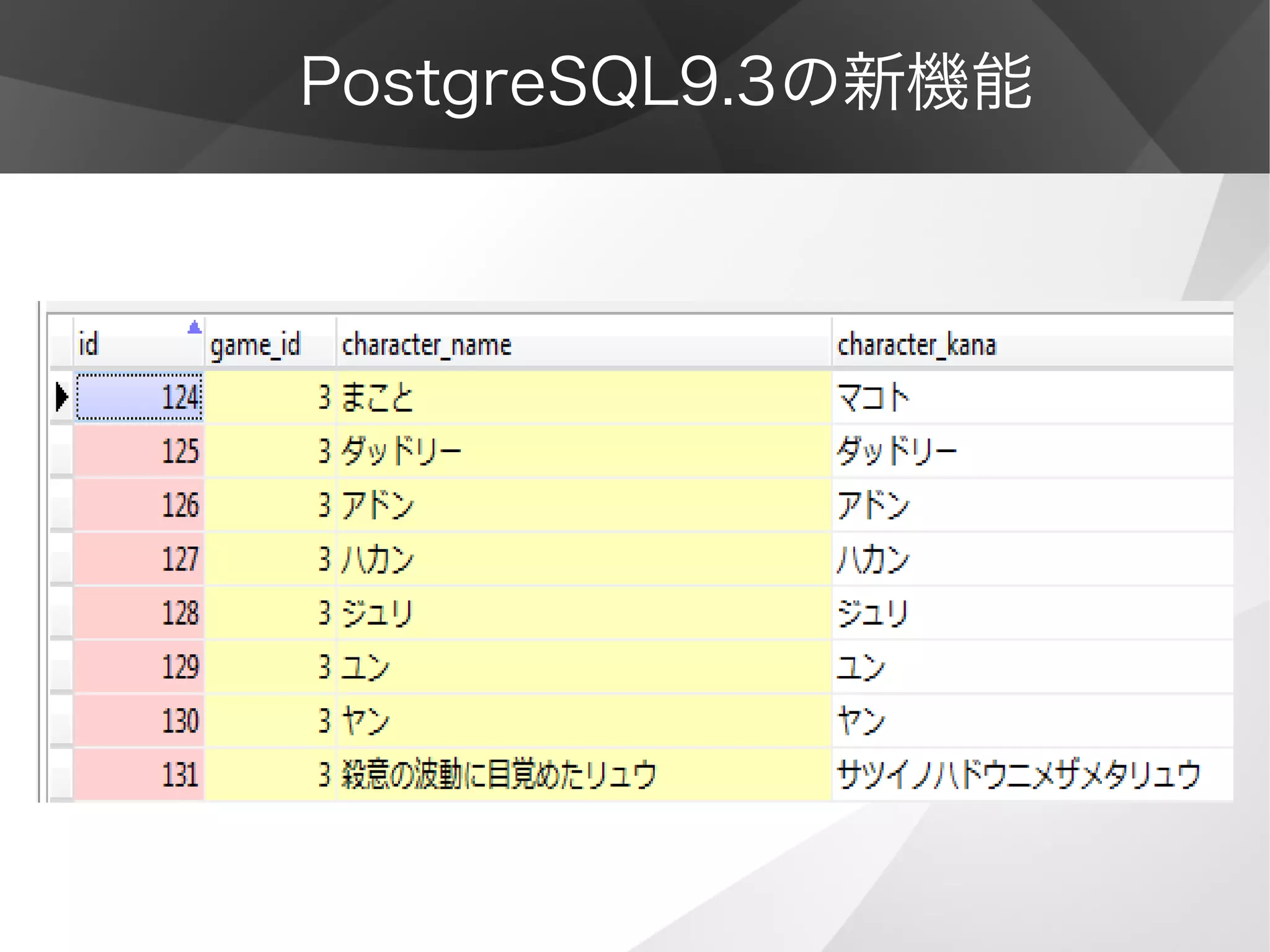The width and height of the screenshot is (1270, 952).
Task: Click character_name cell ダッドリー
Action: click(584, 451)
